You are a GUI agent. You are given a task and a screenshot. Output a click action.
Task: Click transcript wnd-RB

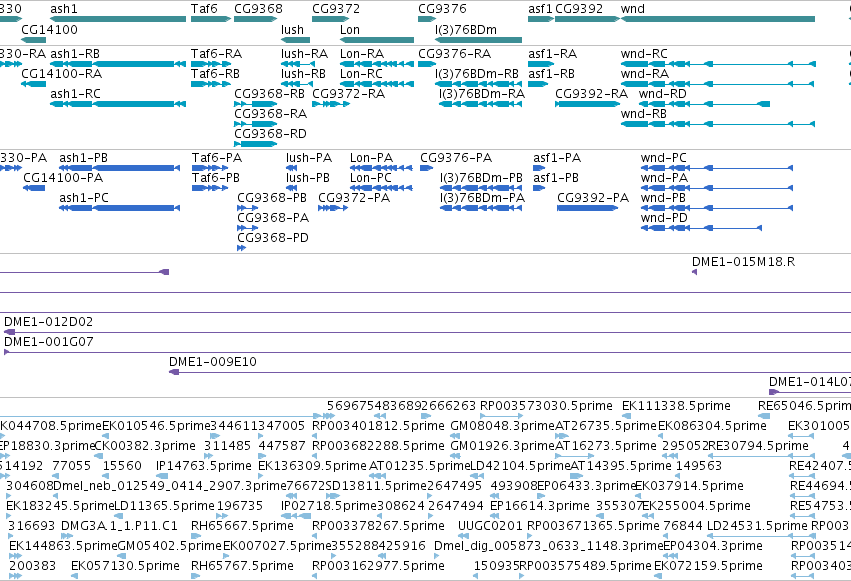click(718, 124)
